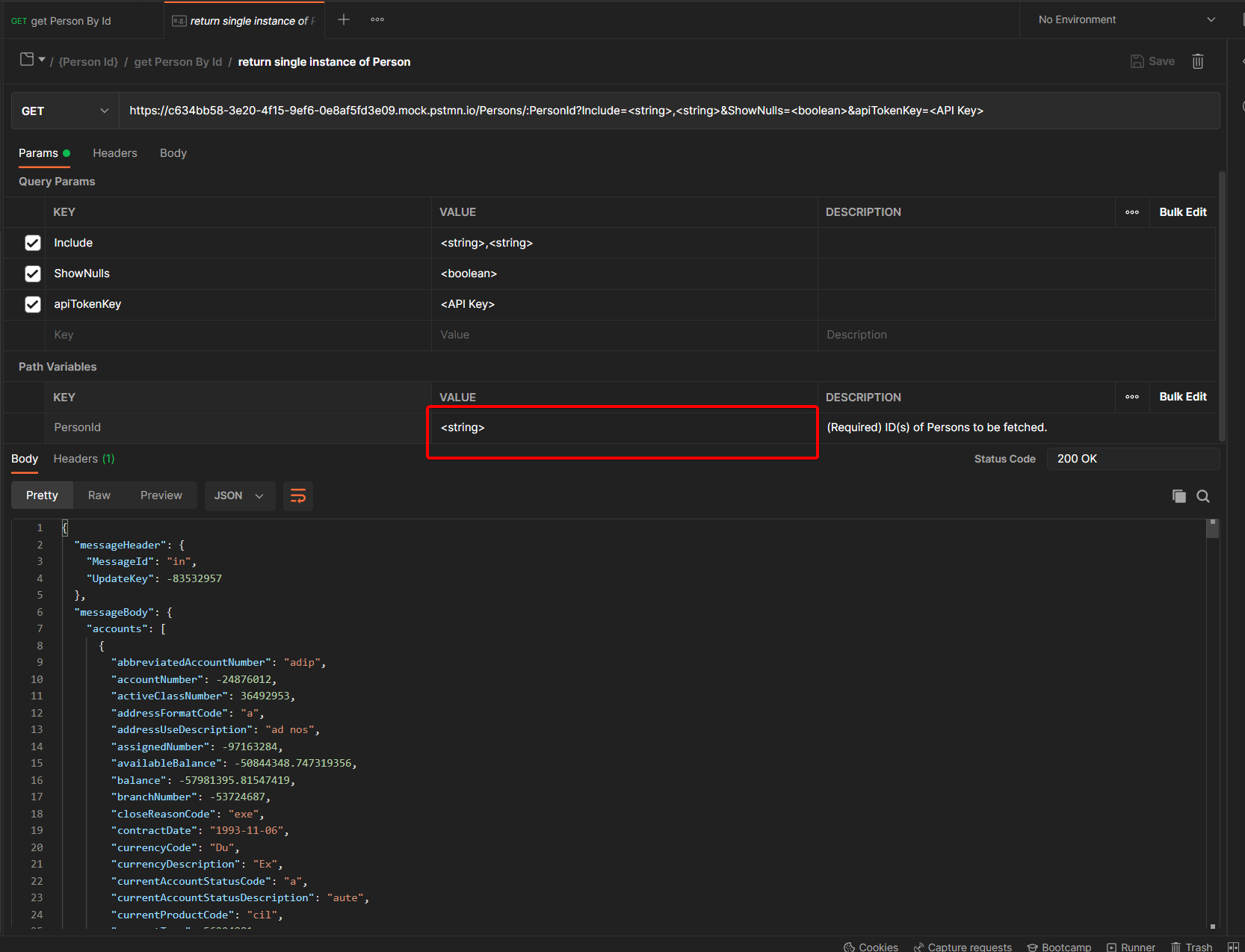
Task: Open the JSON response format dropdown
Action: (x=239, y=495)
